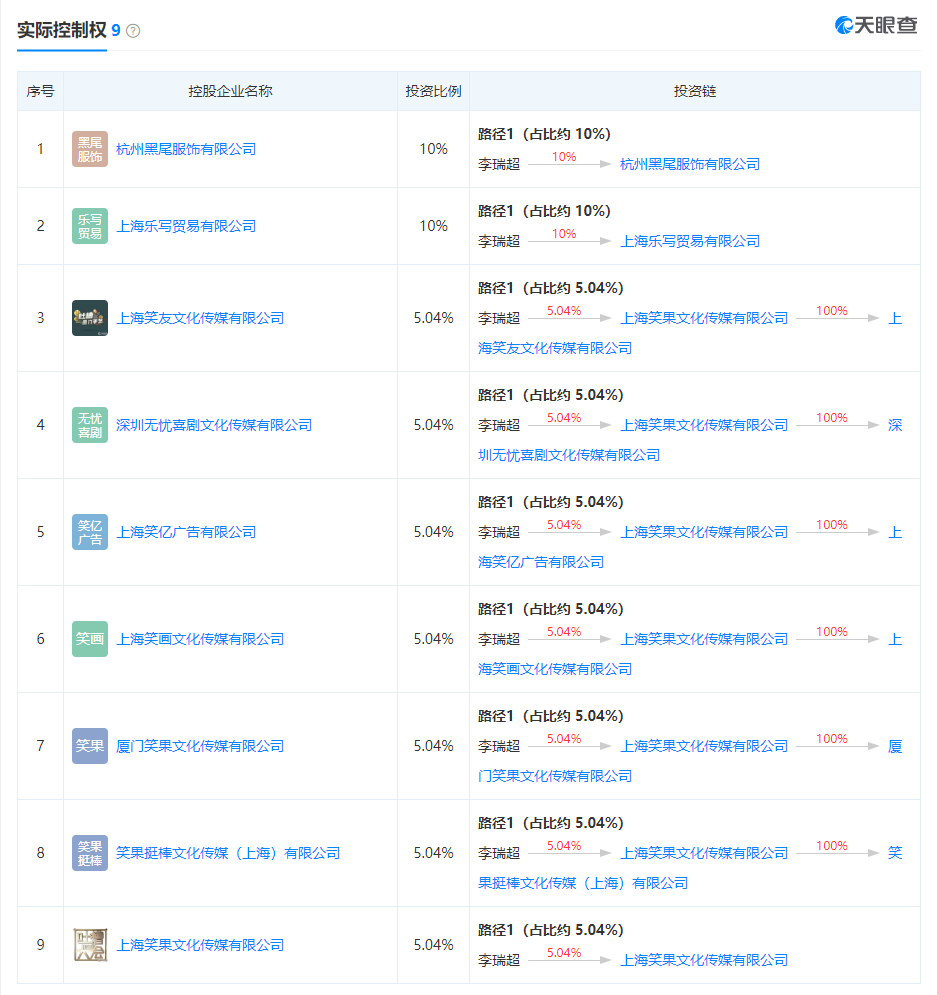Click wrapped link 门笑果文化传媒有限公司 in the chain
This screenshot has width=937, height=995.
(554, 776)
